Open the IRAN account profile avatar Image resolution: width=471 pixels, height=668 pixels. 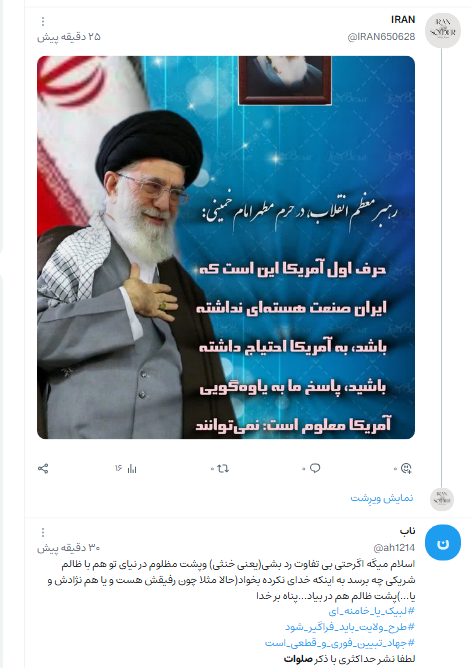[x=443, y=30]
